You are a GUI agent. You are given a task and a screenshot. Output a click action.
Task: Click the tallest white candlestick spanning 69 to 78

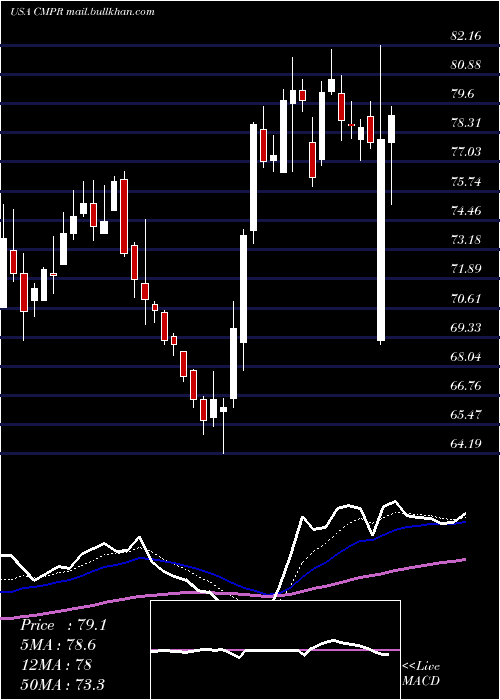(x=381, y=240)
